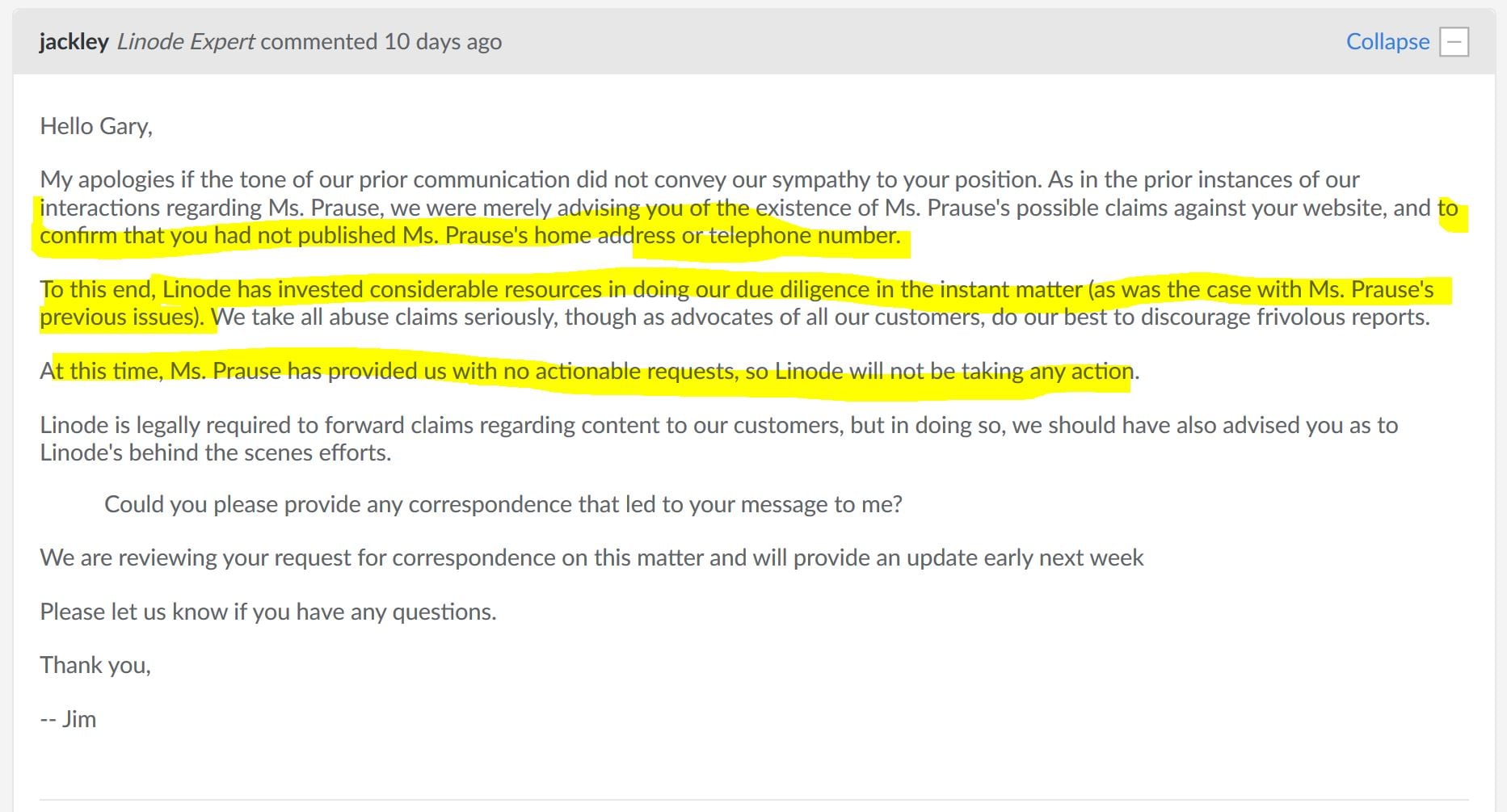Image resolution: width=1507 pixels, height=812 pixels.
Task: Click the minus collapse icon box
Action: (1454, 42)
